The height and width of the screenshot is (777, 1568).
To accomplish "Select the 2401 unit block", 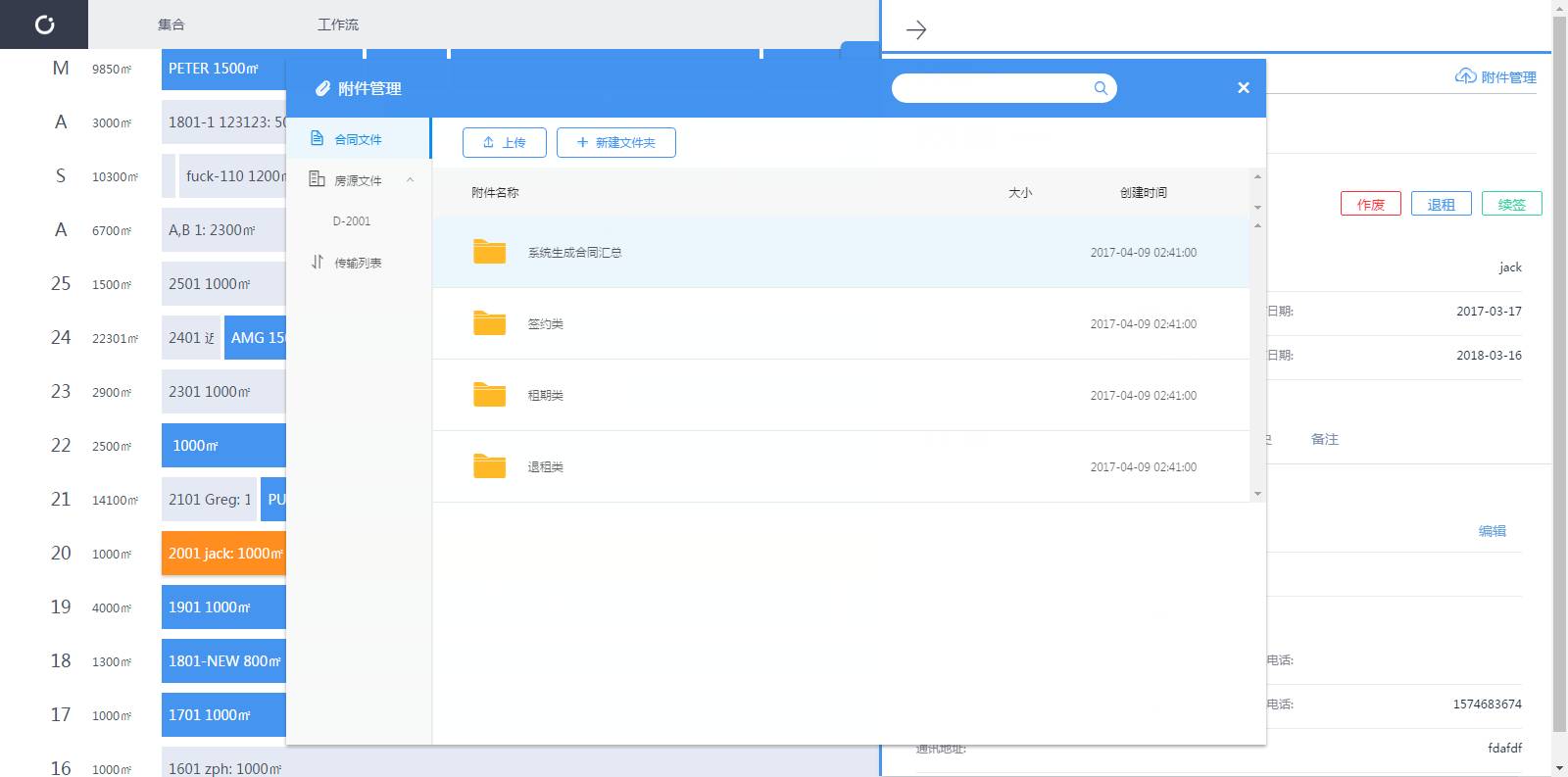I will (x=191, y=338).
